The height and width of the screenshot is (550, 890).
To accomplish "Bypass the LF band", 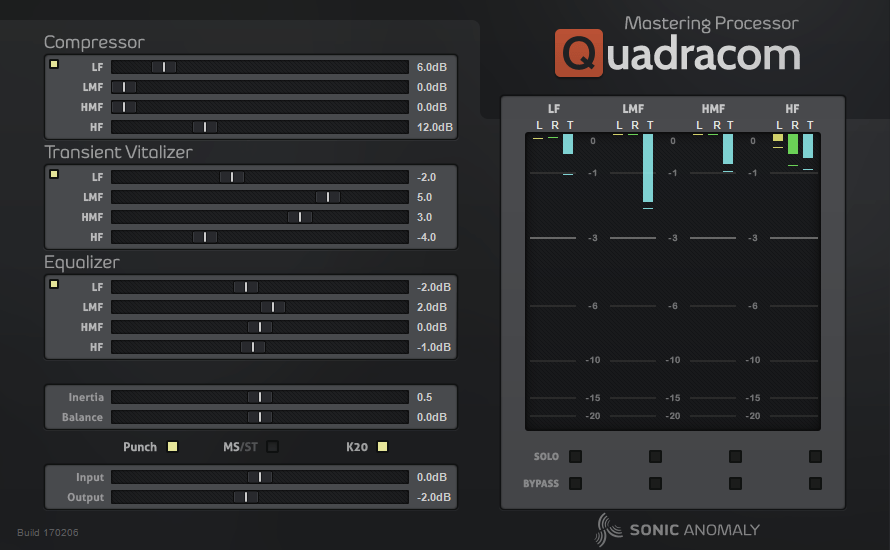I will click(x=575, y=484).
